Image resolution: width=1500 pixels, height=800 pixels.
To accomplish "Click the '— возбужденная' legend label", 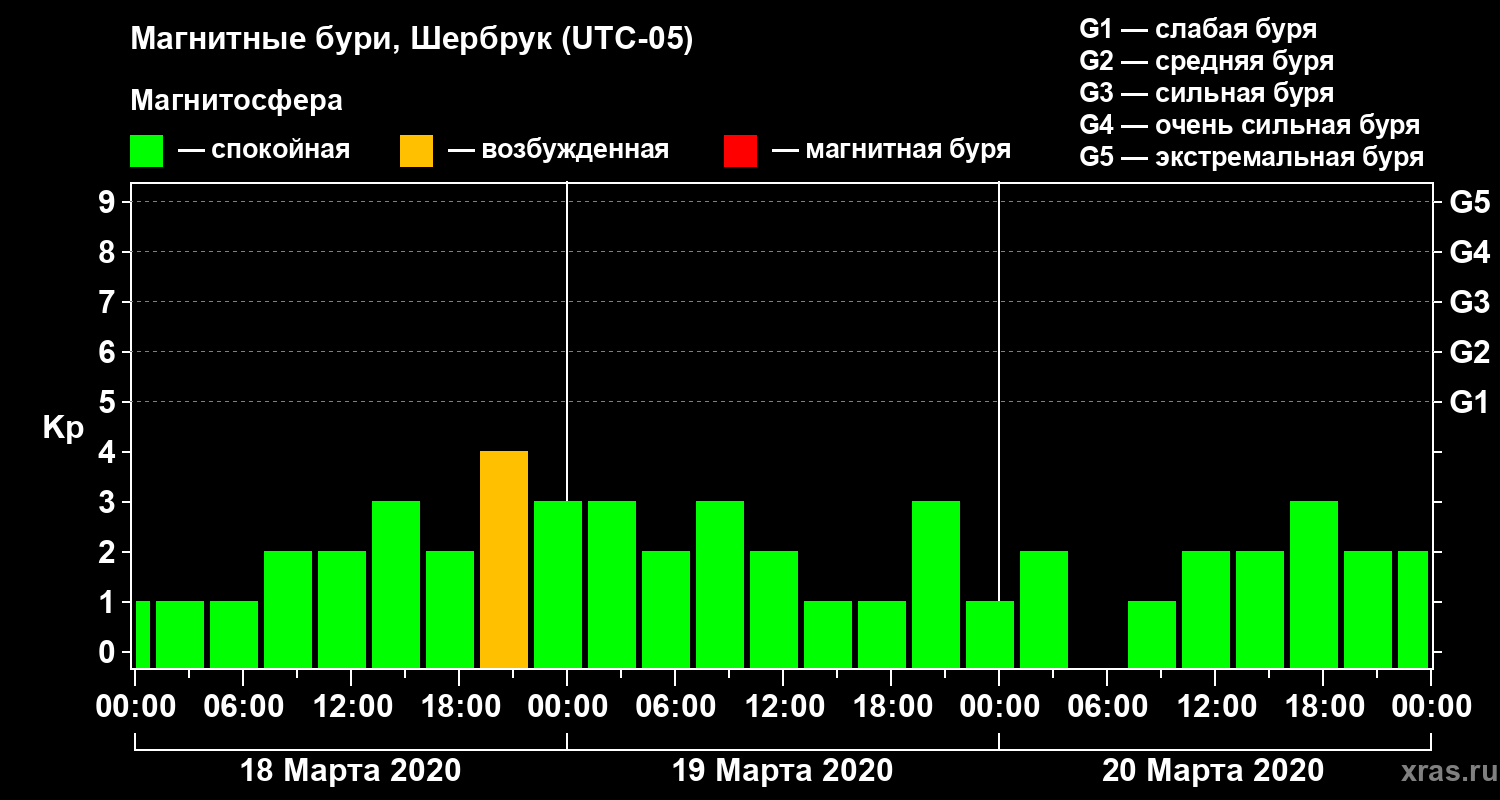I will (x=558, y=151).
